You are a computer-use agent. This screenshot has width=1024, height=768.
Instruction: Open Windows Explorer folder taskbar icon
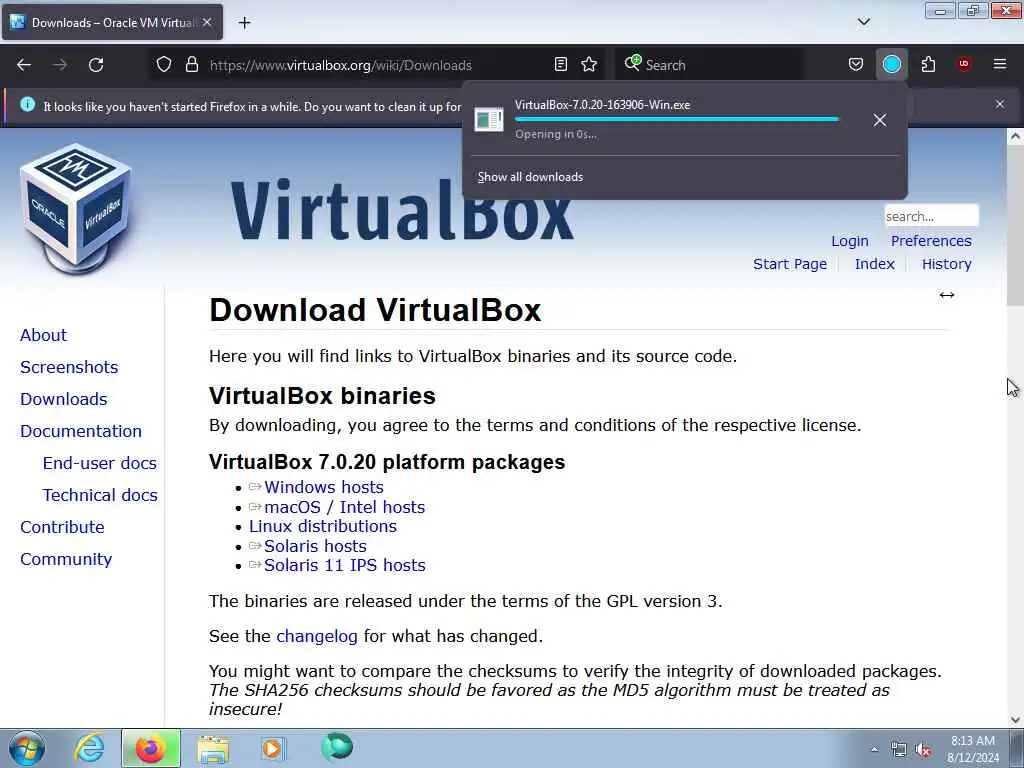point(213,749)
